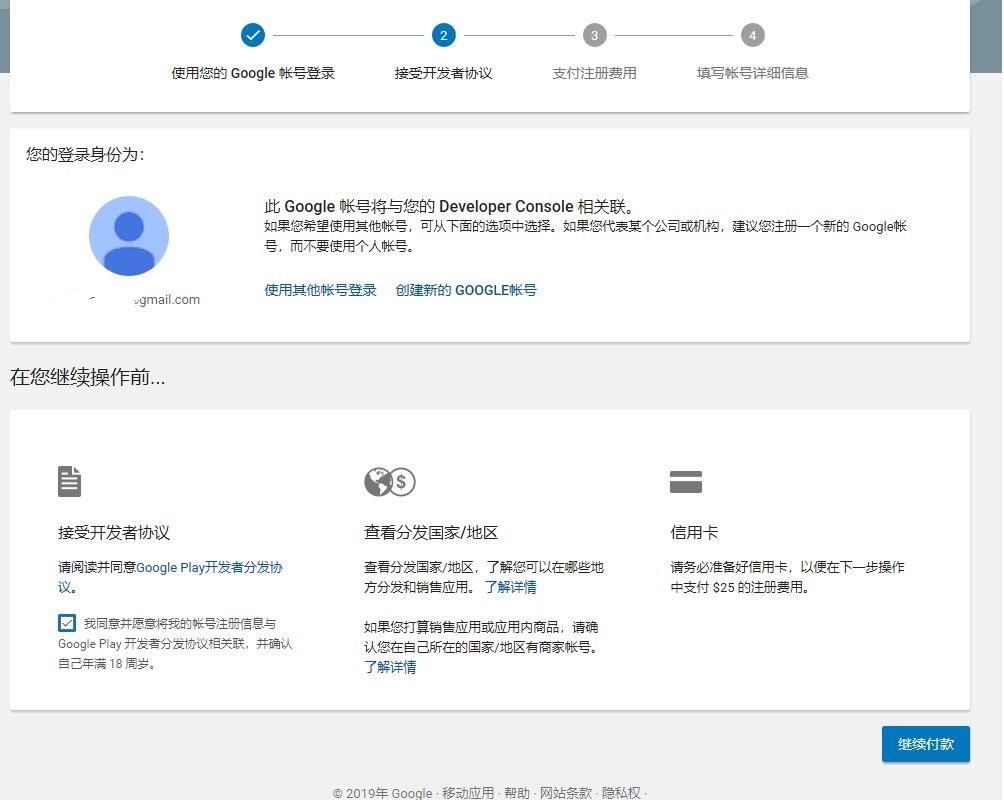Click the 您的登录身份为 heading
Image resolution: width=1004 pixels, height=805 pixels.
[85, 154]
